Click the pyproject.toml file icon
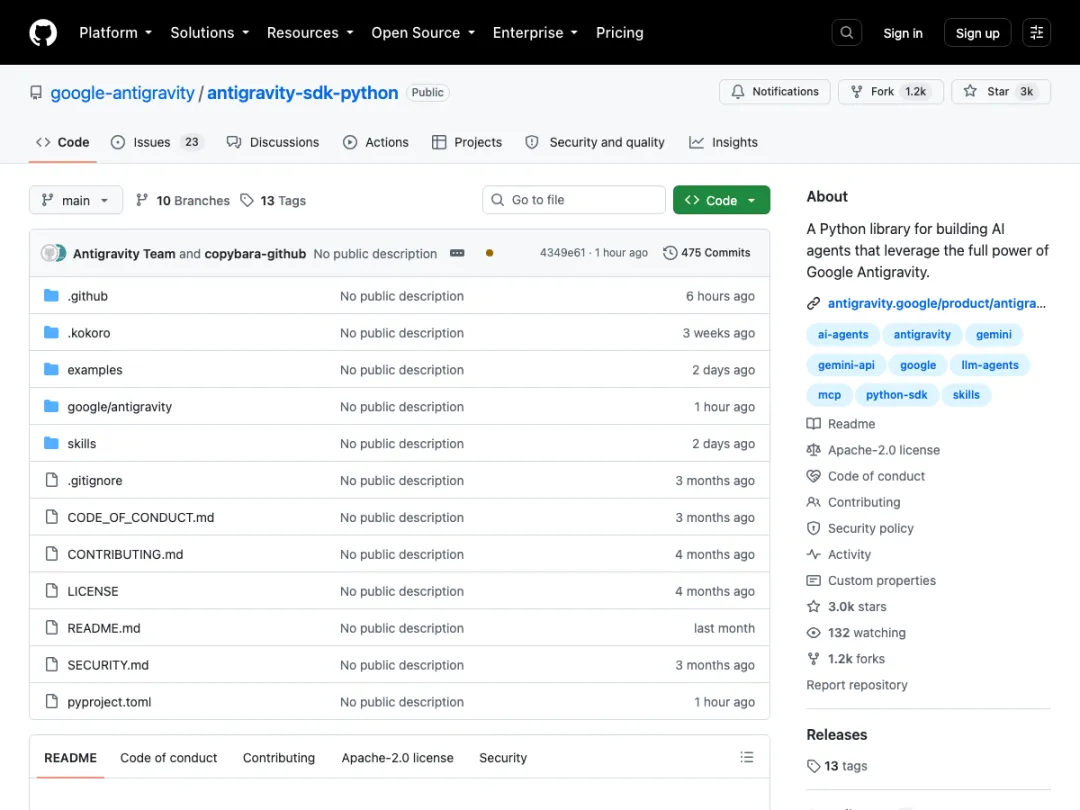Image resolution: width=1080 pixels, height=810 pixels. pos(52,702)
